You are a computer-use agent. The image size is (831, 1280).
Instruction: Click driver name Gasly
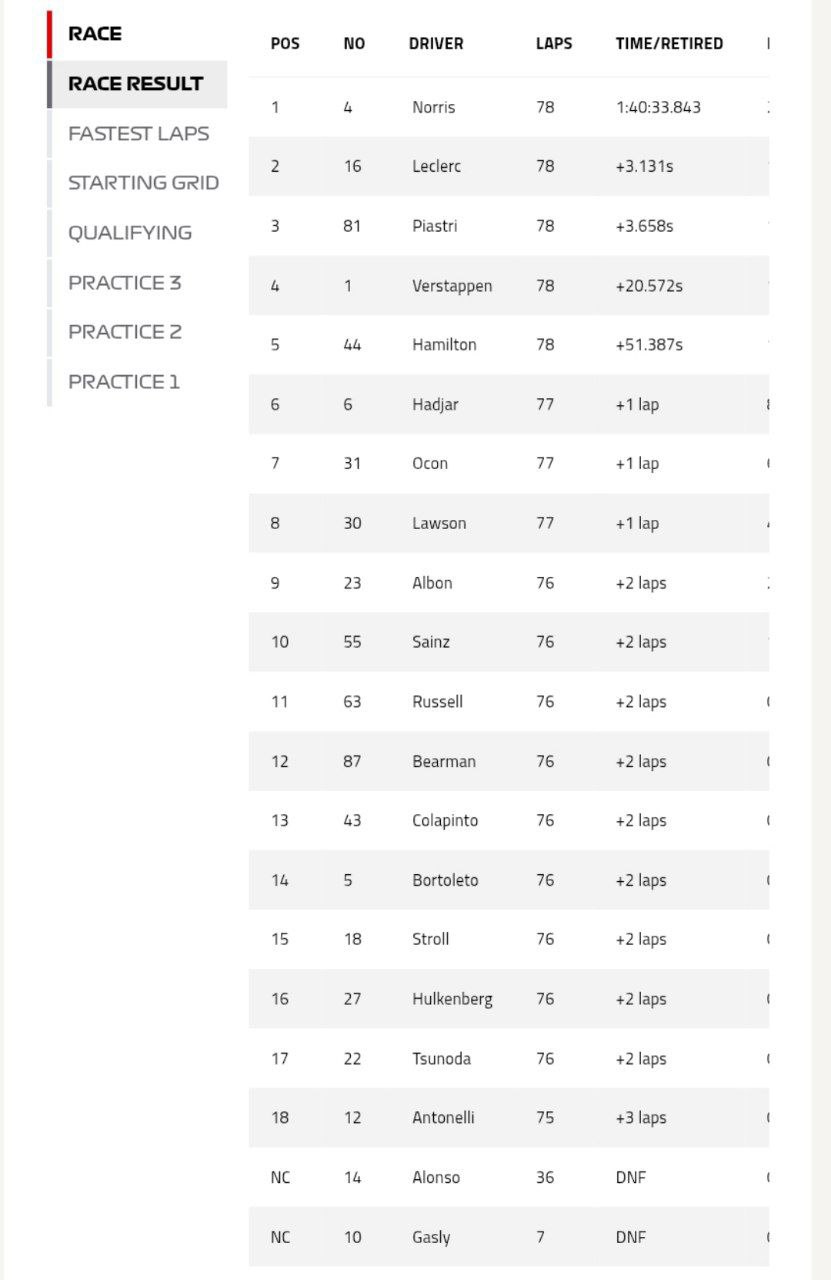coord(431,1237)
